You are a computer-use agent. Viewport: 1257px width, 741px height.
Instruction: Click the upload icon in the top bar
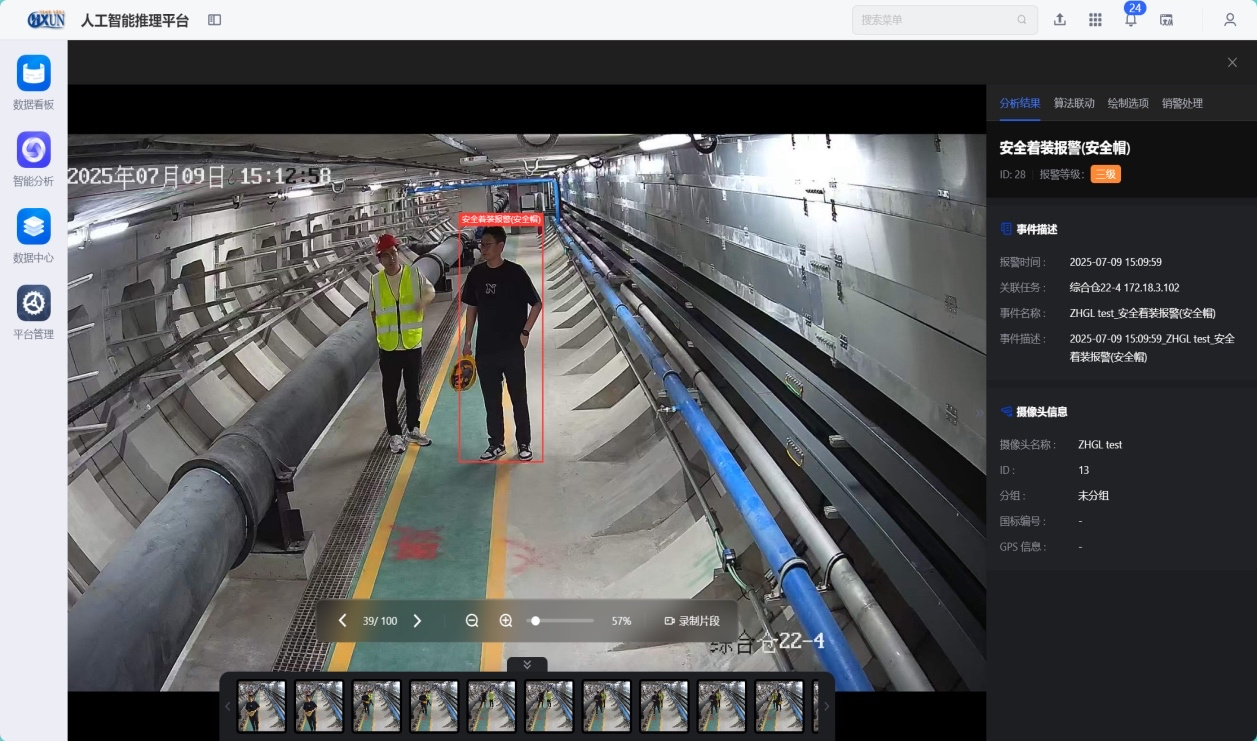[1060, 20]
